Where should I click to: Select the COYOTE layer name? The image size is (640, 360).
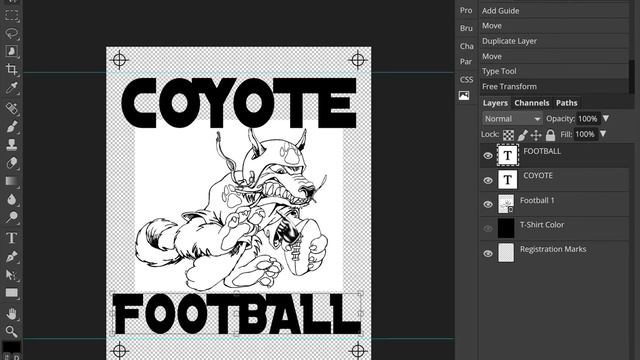tap(538, 176)
